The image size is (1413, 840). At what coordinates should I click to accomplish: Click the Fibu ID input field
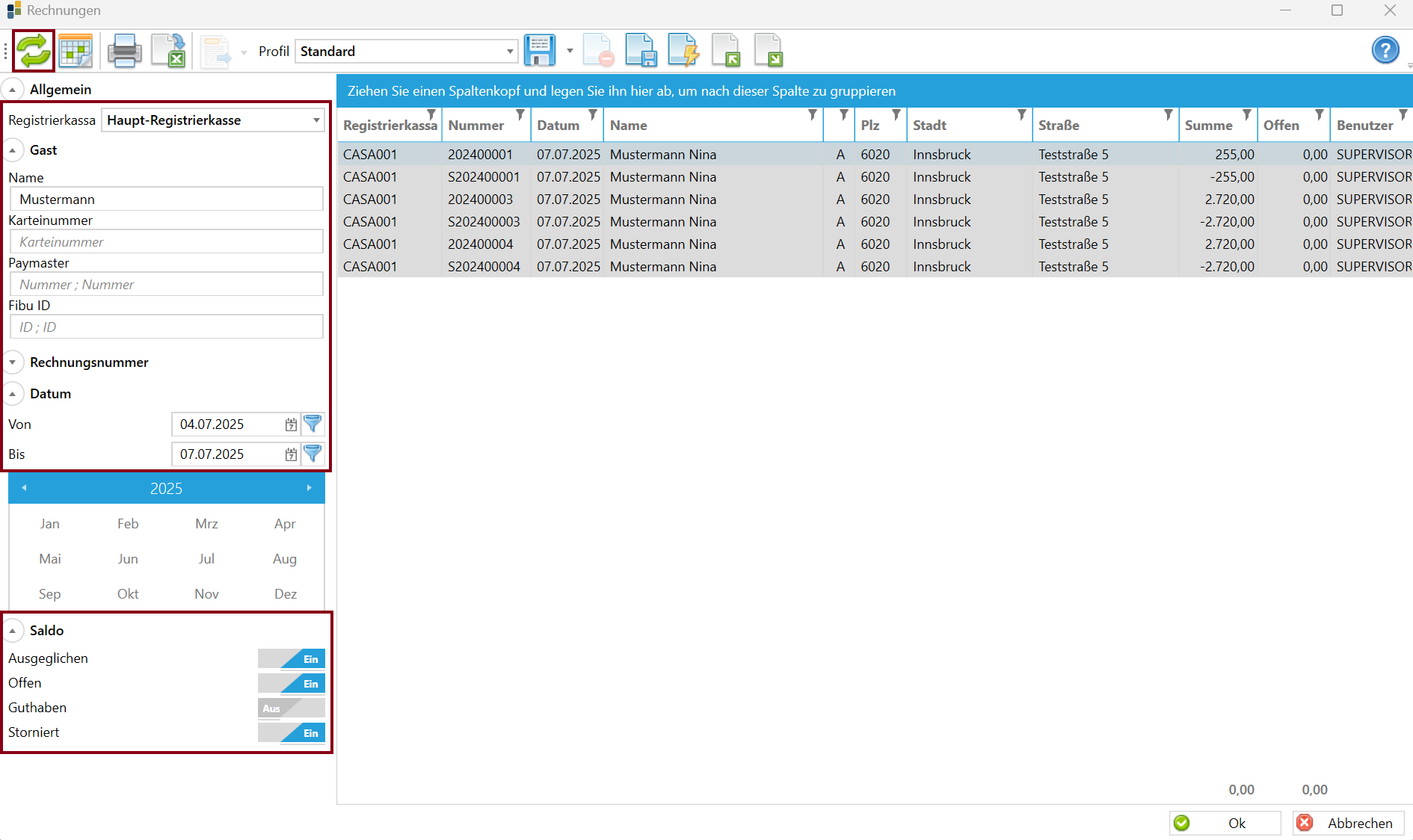tap(166, 327)
